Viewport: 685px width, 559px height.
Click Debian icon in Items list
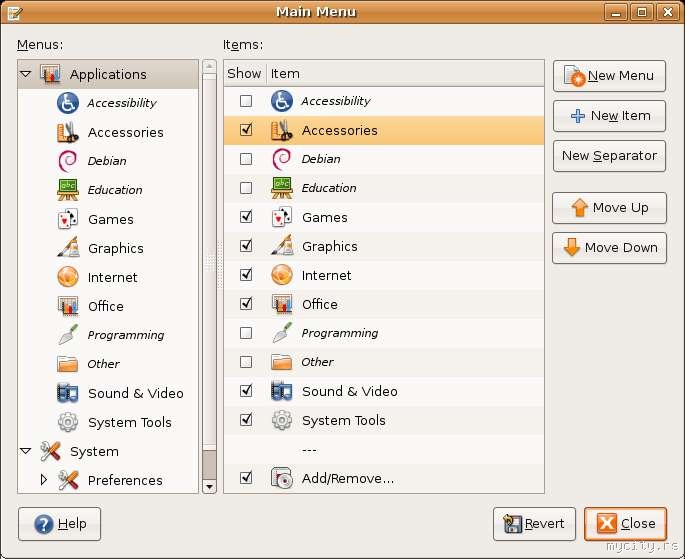(x=282, y=159)
